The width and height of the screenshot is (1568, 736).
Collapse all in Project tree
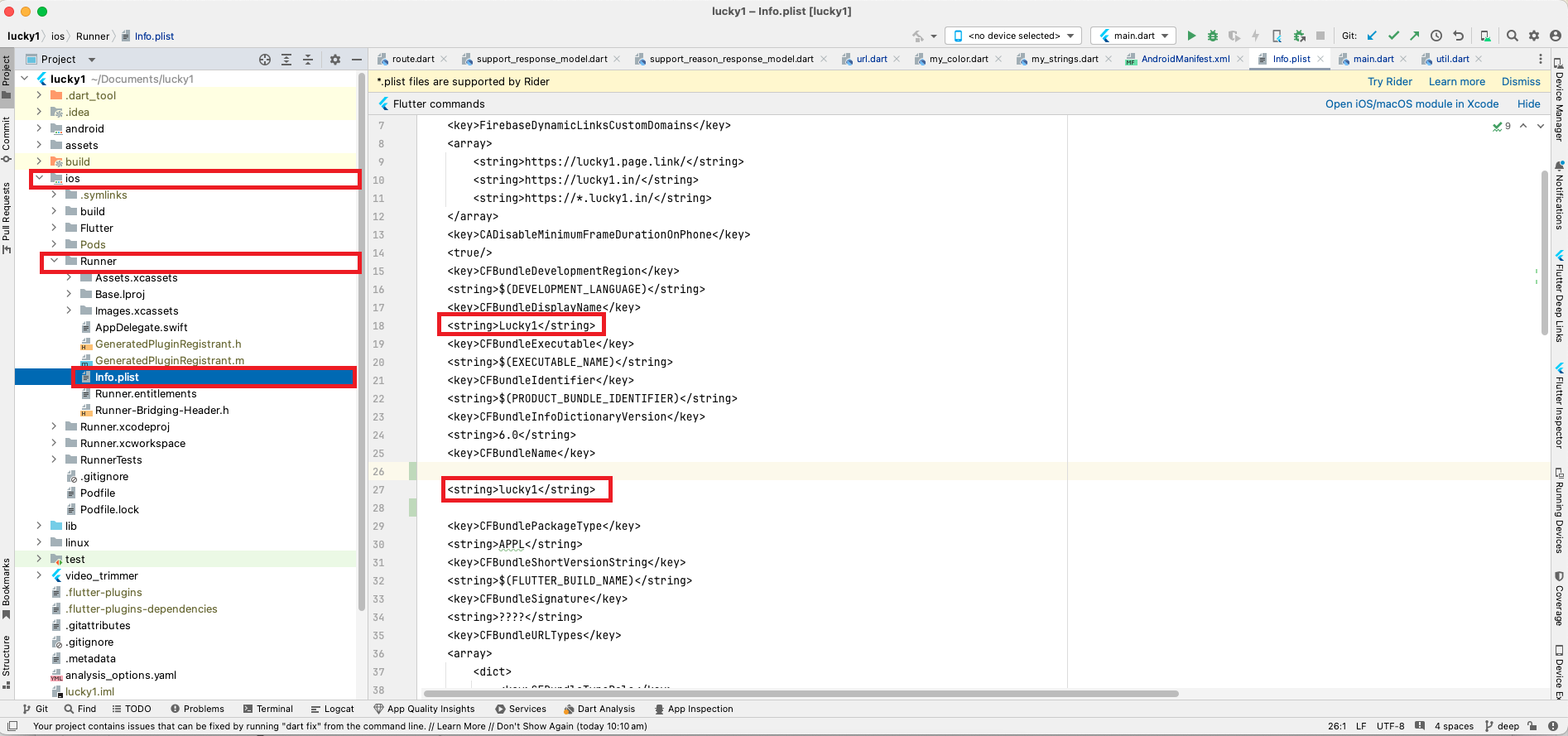pos(308,60)
